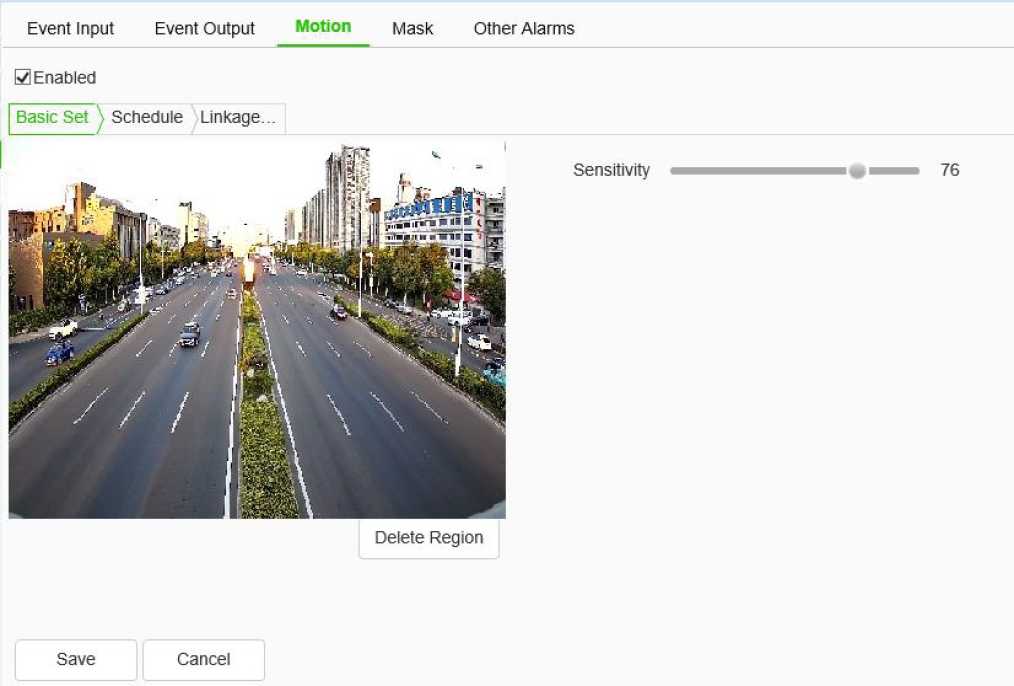Image resolution: width=1014 pixels, height=686 pixels.
Task: Click the Sensitivity label
Action: point(611,171)
